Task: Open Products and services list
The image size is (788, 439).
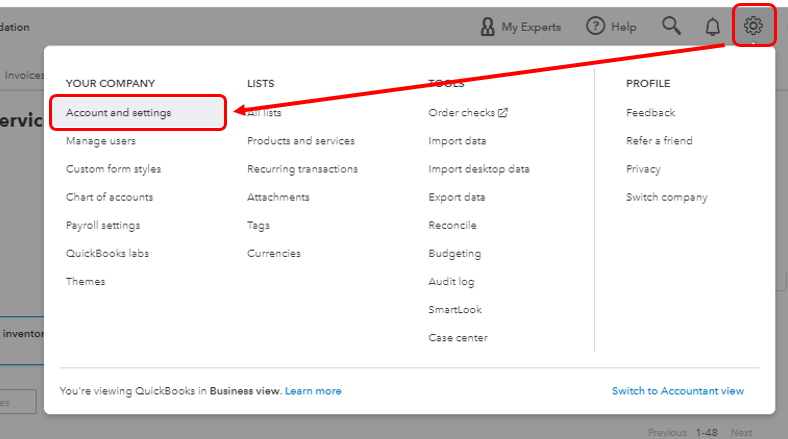Action: coord(300,141)
